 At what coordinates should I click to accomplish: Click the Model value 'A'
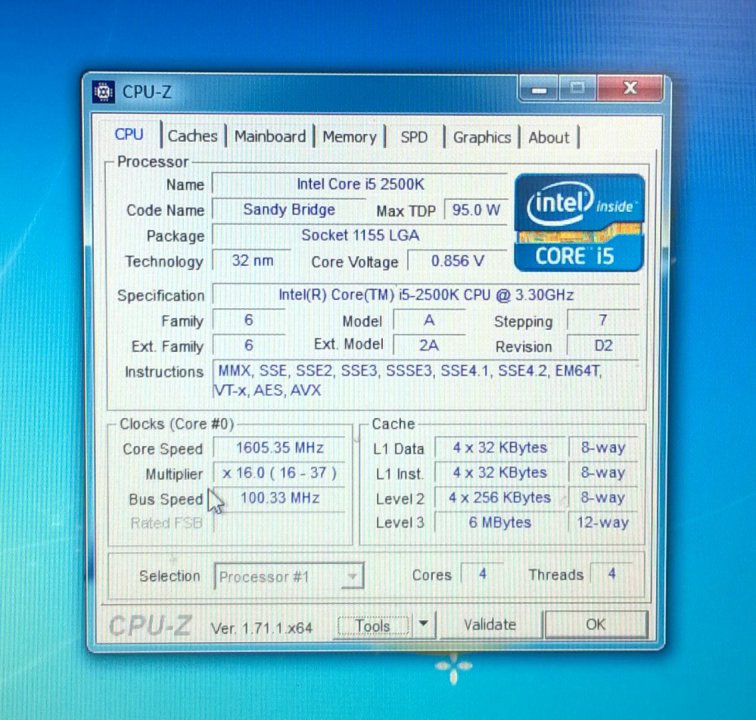429,321
